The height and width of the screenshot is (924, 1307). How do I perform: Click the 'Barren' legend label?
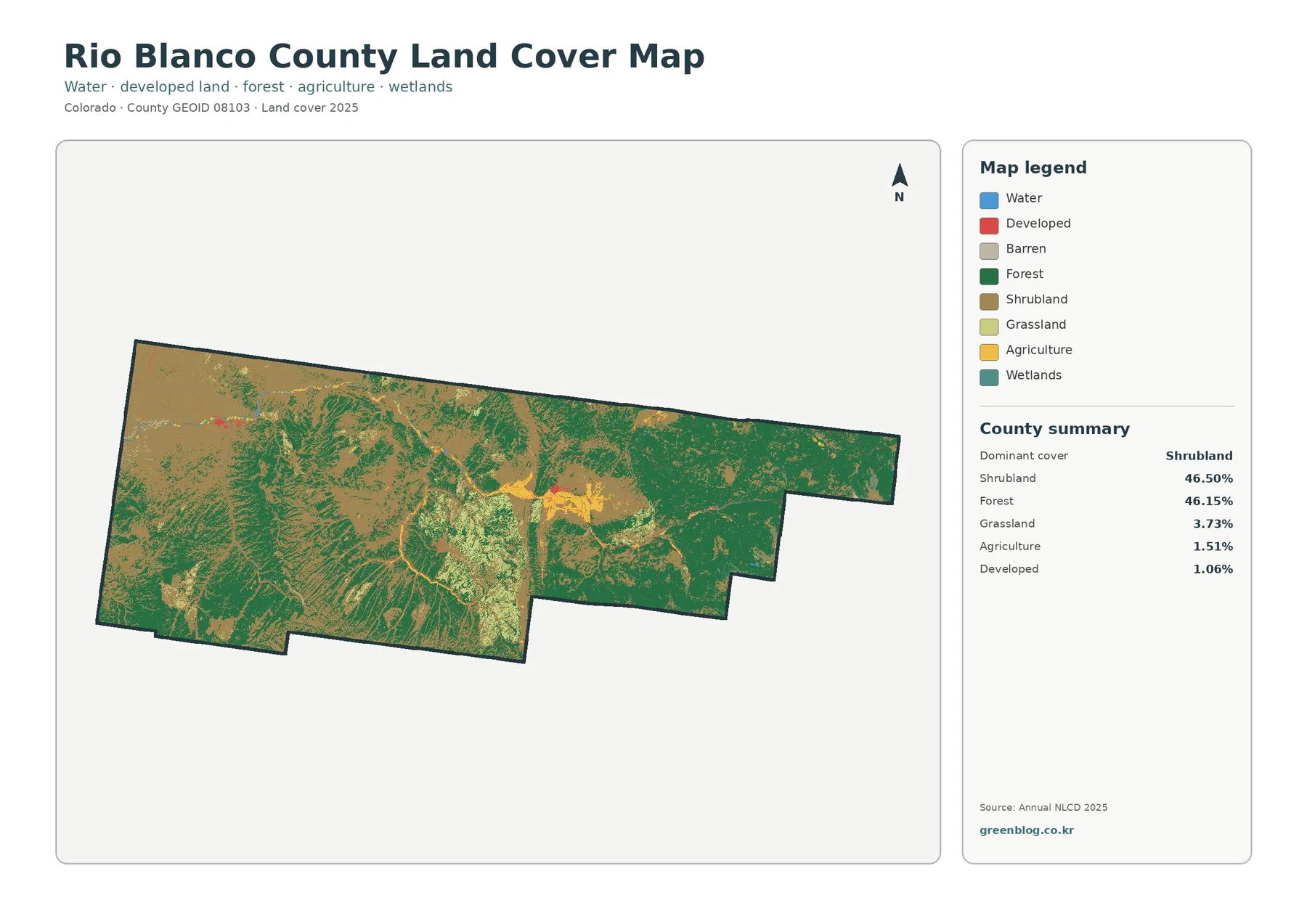pos(1026,249)
